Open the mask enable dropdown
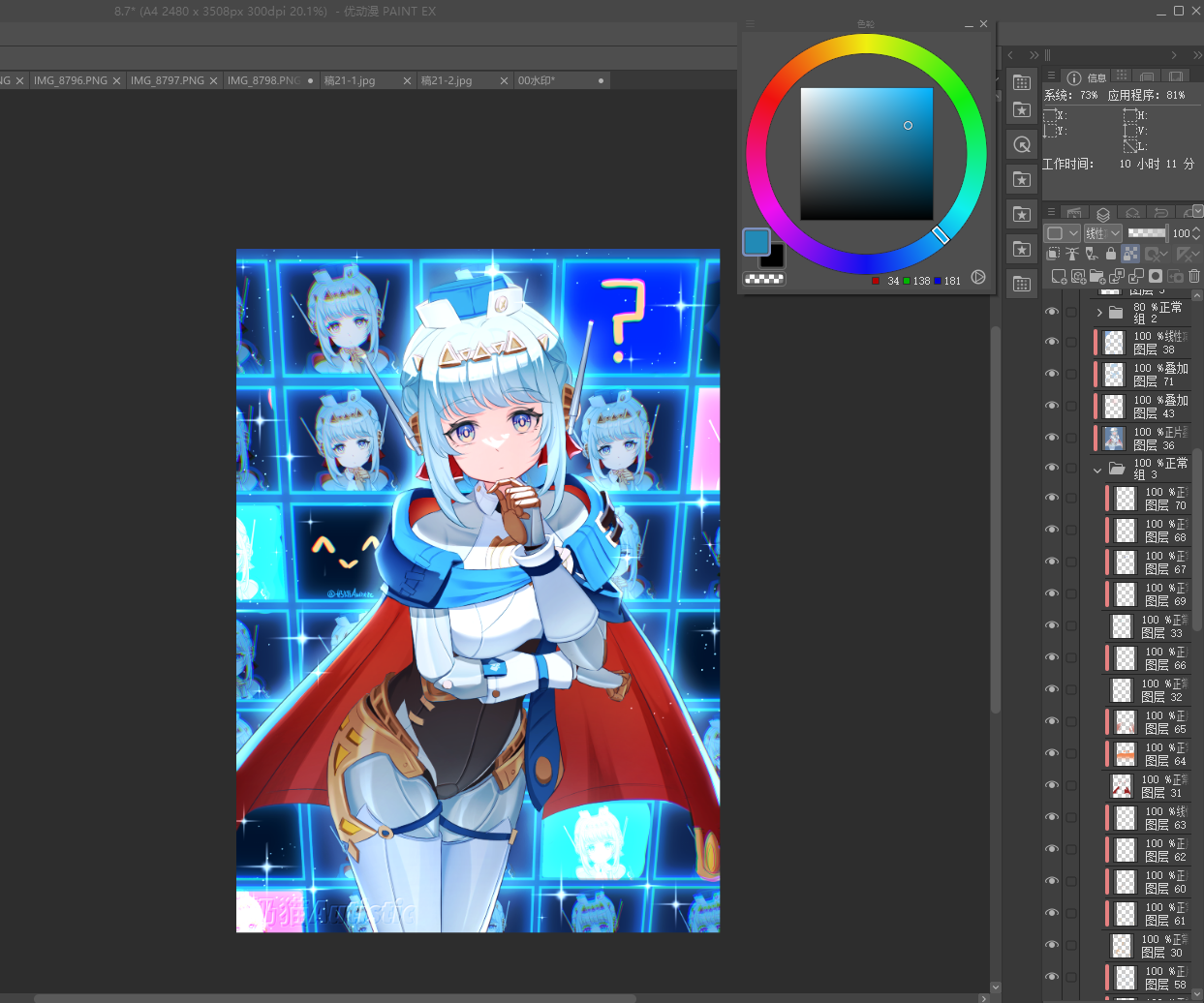The width and height of the screenshot is (1204, 1003). (1158, 254)
